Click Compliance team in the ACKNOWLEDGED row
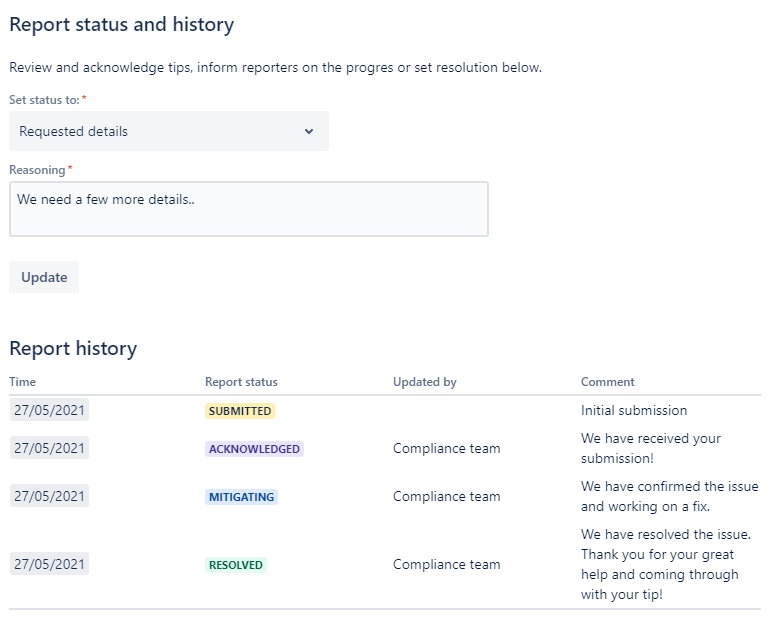773x629 pixels. pos(446,449)
